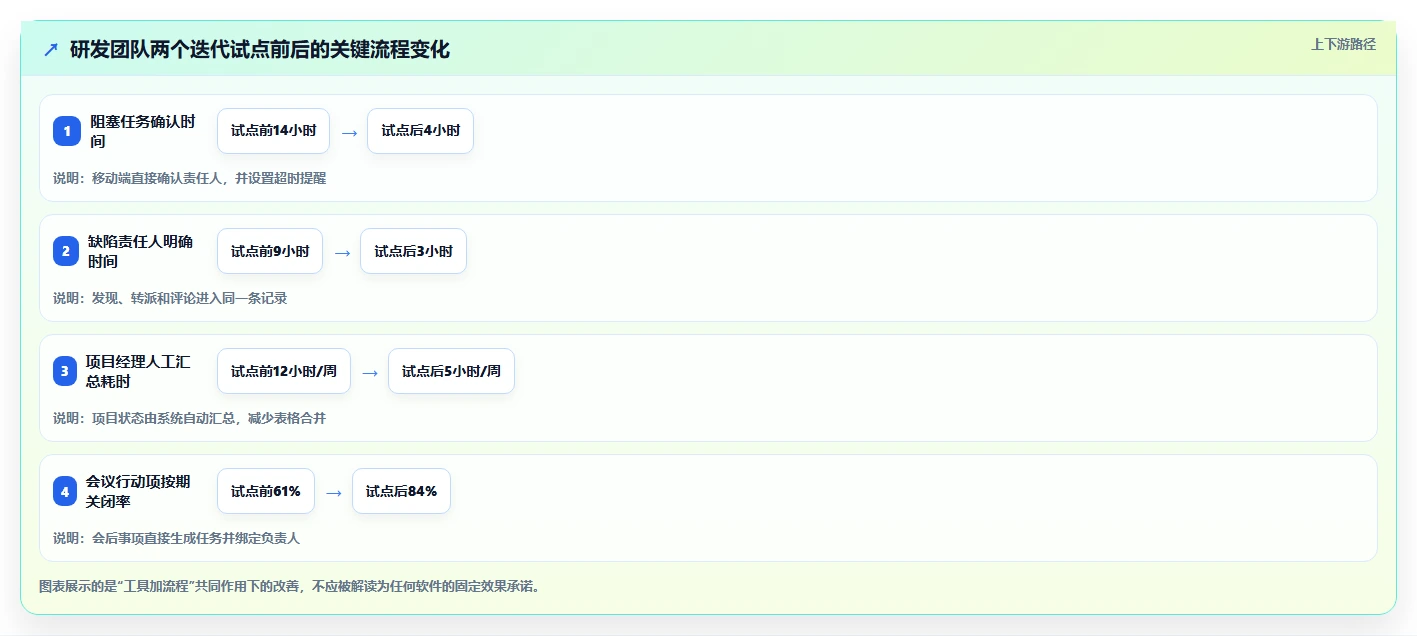Click the 阻塞任务确认时间 heading
This screenshot has width=1417, height=636.
point(142,131)
